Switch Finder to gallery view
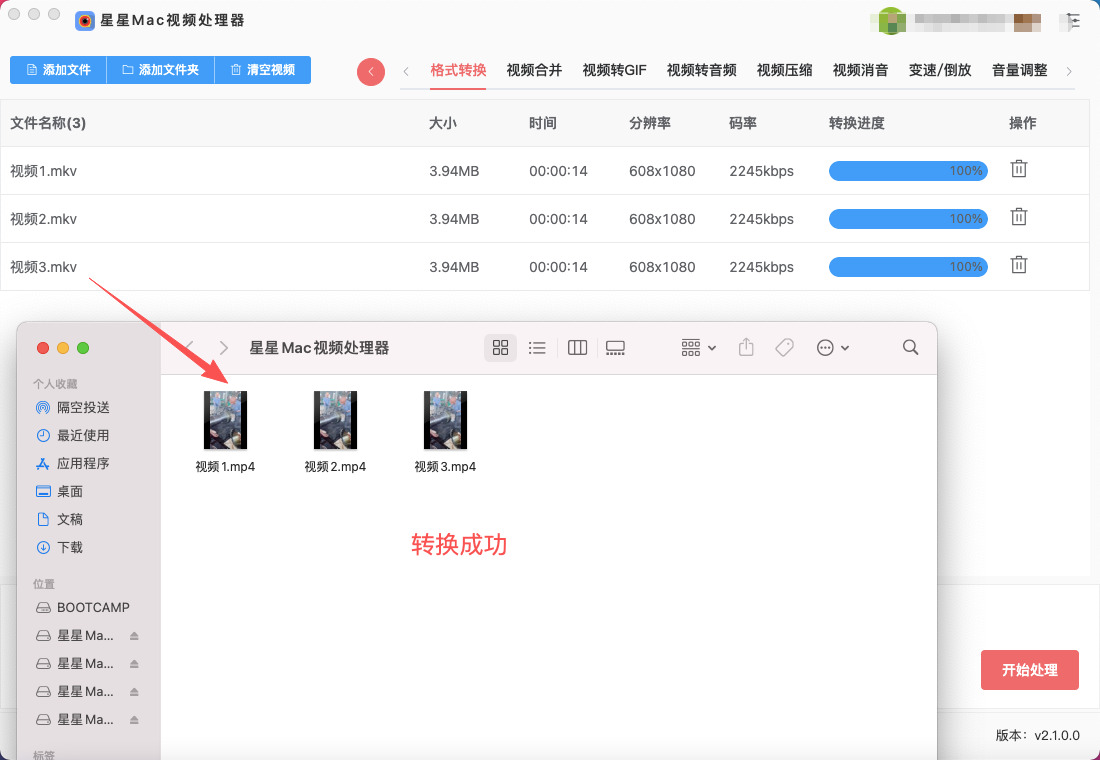The image size is (1100, 760). (615, 347)
